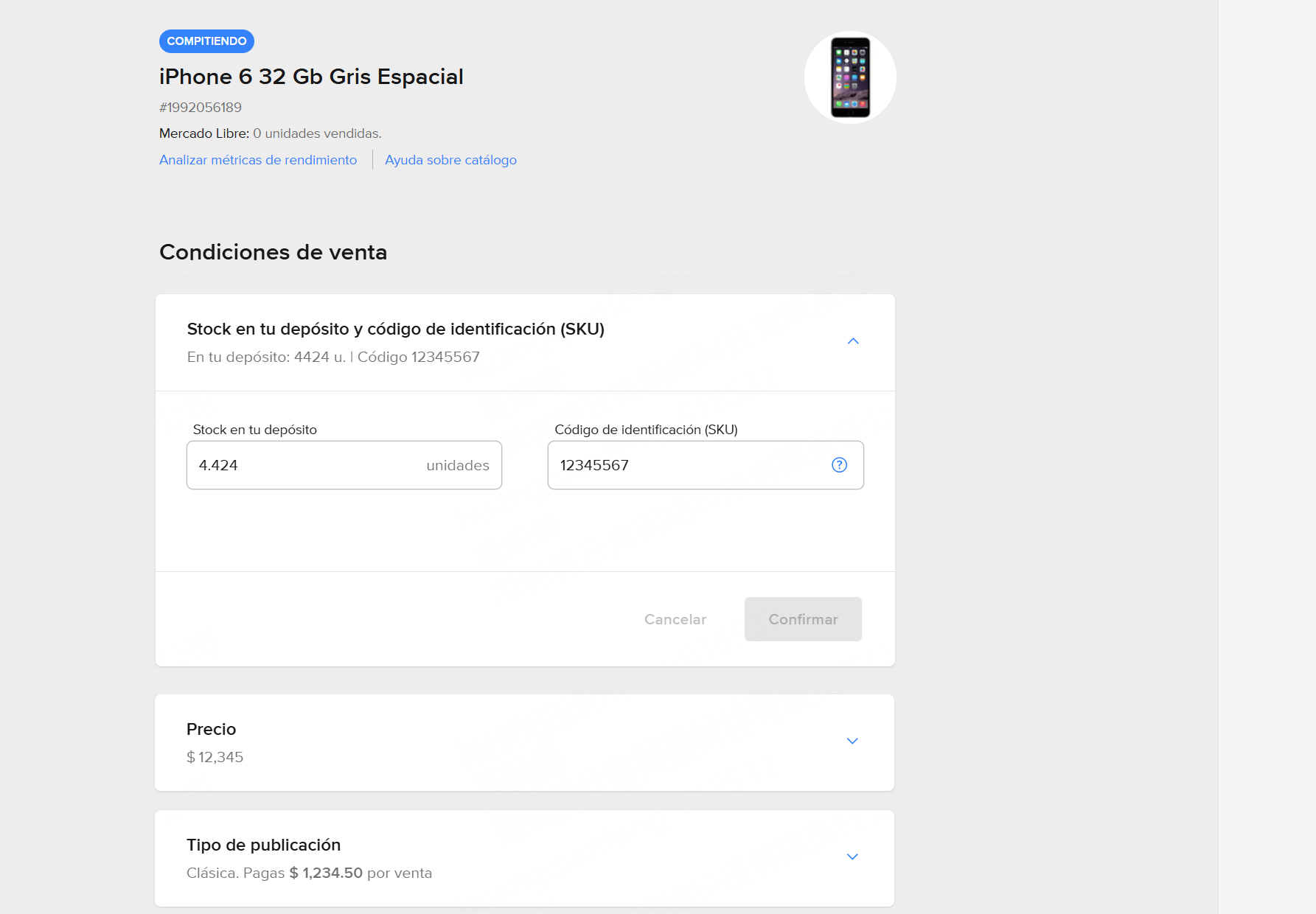Click the Tipo de publicación title

pyautogui.click(x=263, y=845)
